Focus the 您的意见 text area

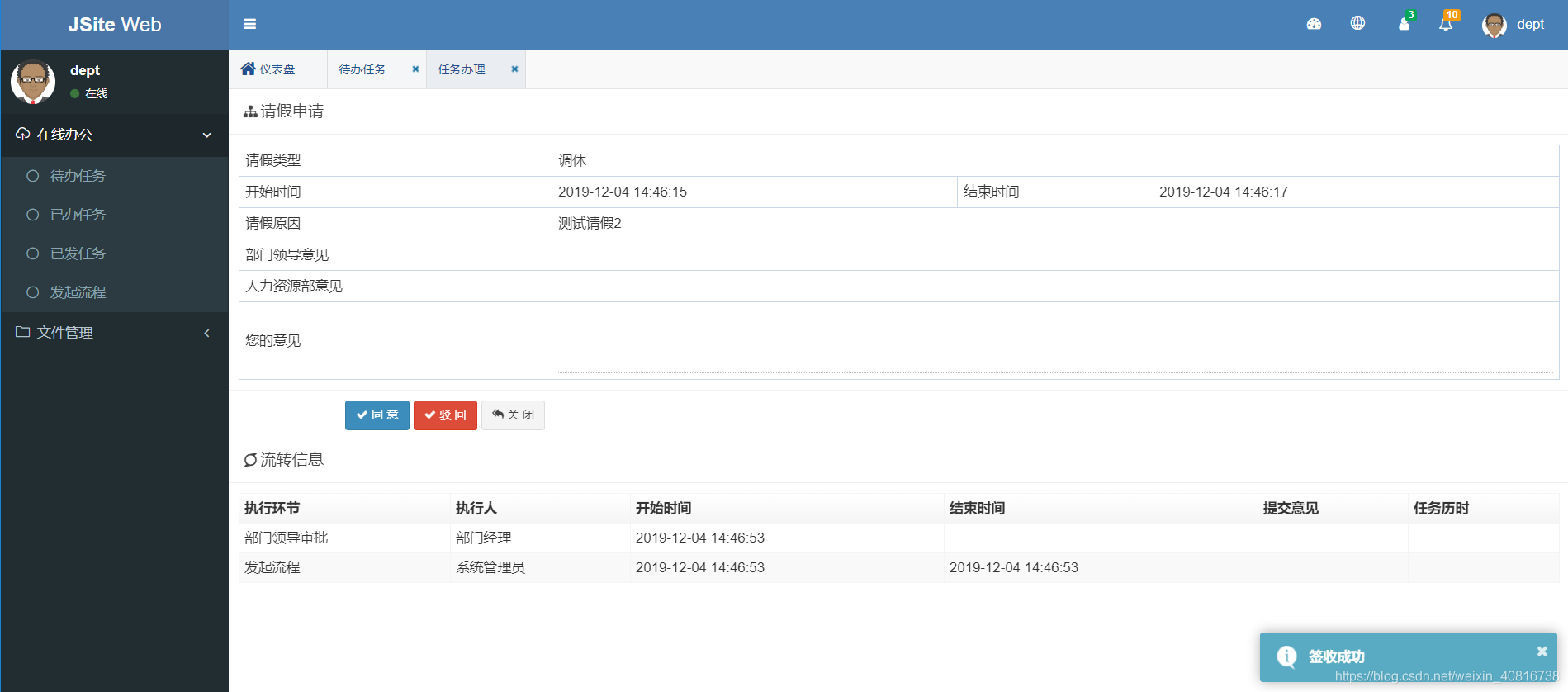pyautogui.click(x=1055, y=340)
